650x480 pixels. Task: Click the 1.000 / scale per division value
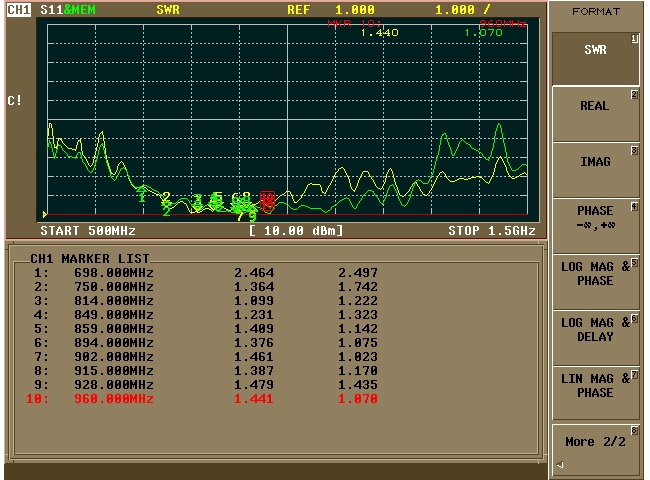coord(462,10)
